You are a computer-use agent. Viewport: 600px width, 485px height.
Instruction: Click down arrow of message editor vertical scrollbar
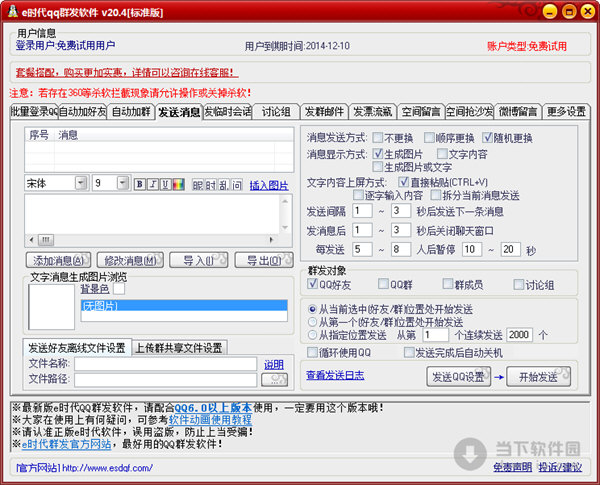click(285, 227)
